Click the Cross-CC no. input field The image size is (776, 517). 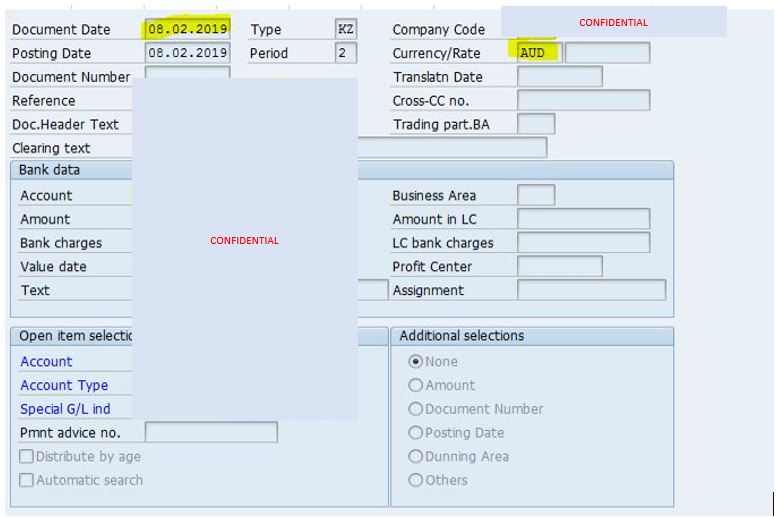583,101
